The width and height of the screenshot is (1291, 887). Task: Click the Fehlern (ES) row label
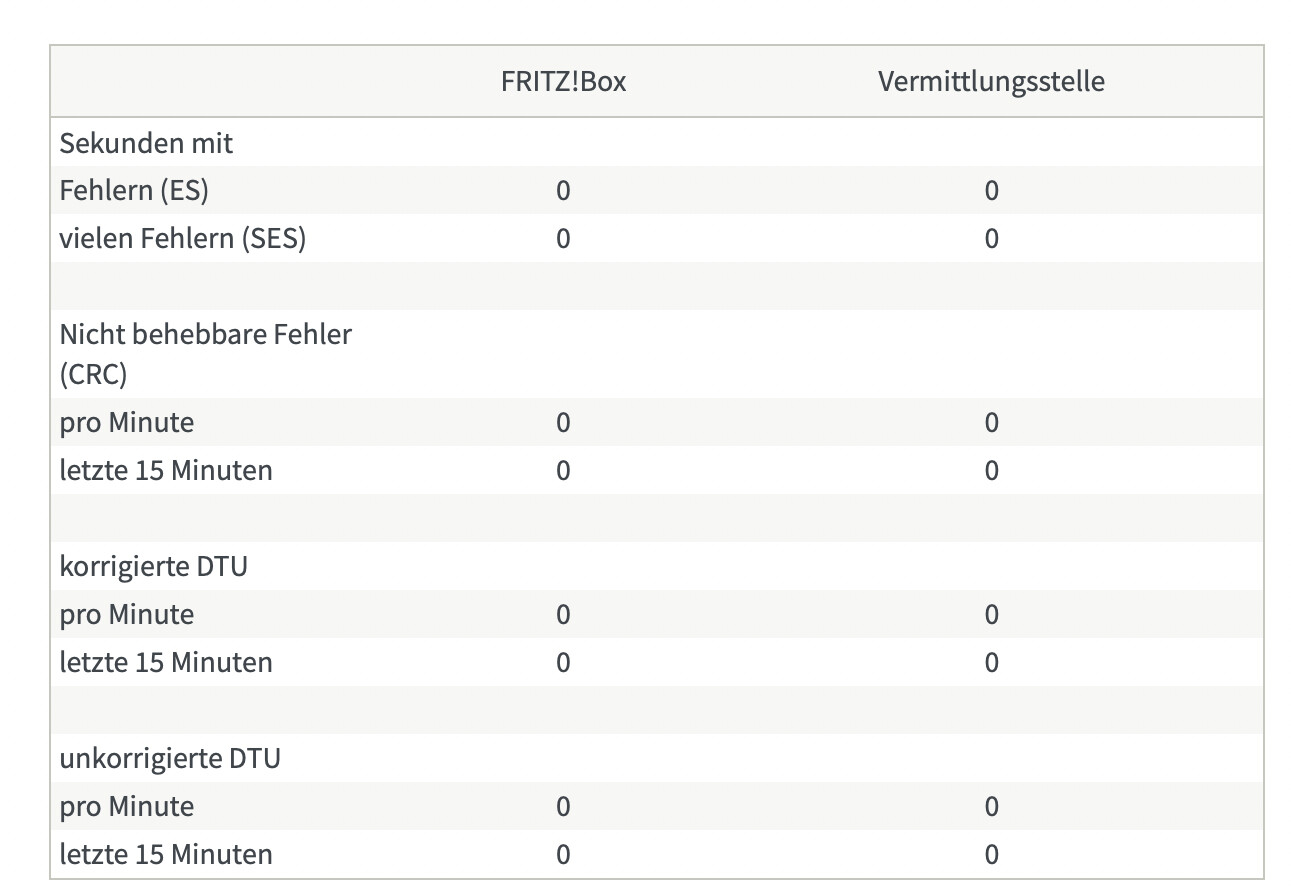pyautogui.click(x=134, y=190)
